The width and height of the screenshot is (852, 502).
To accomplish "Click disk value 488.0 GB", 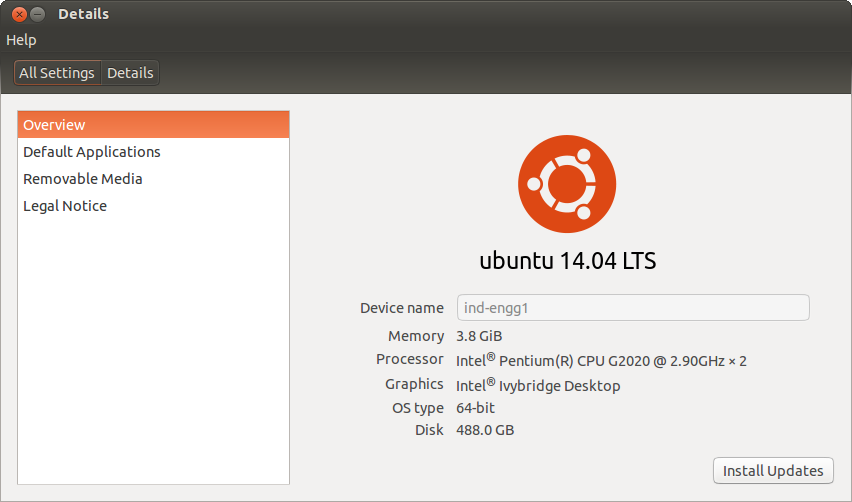I will [485, 430].
